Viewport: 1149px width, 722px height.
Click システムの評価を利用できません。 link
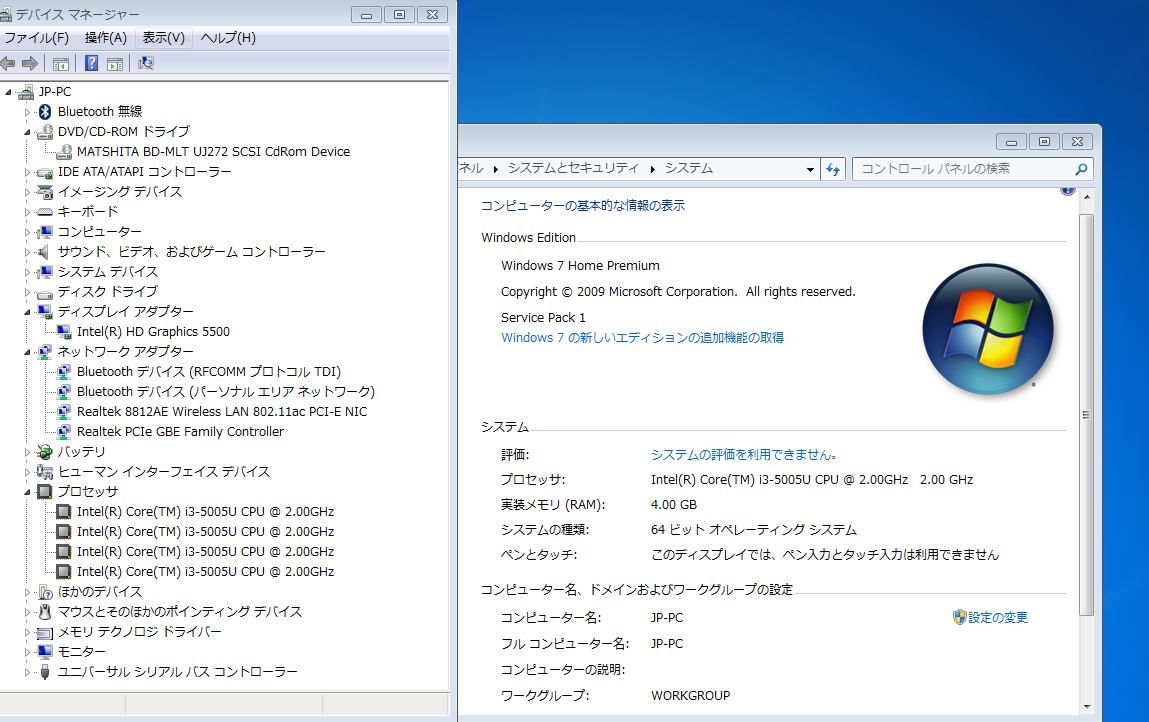[744, 455]
